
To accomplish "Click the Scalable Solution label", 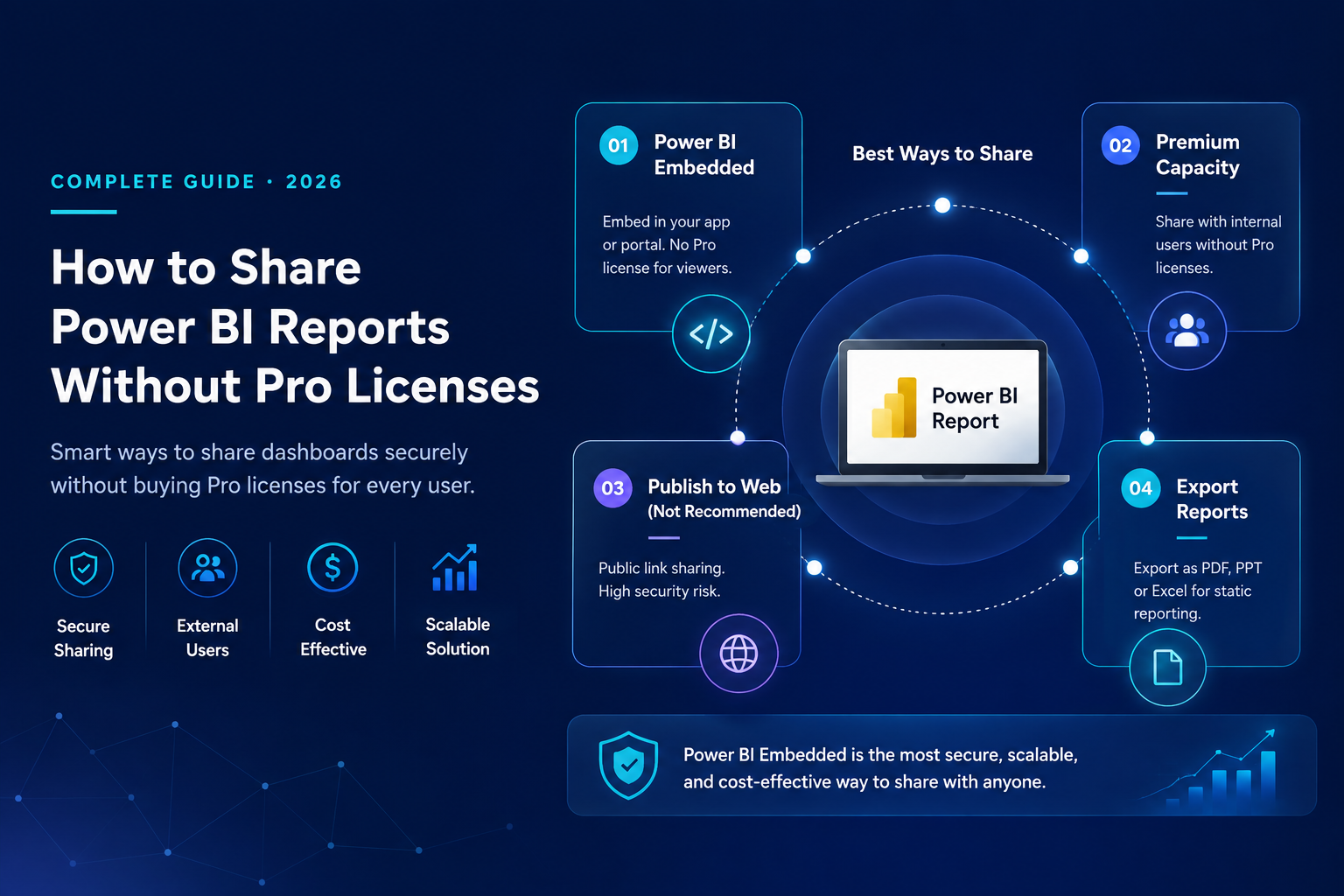I will (458, 636).
